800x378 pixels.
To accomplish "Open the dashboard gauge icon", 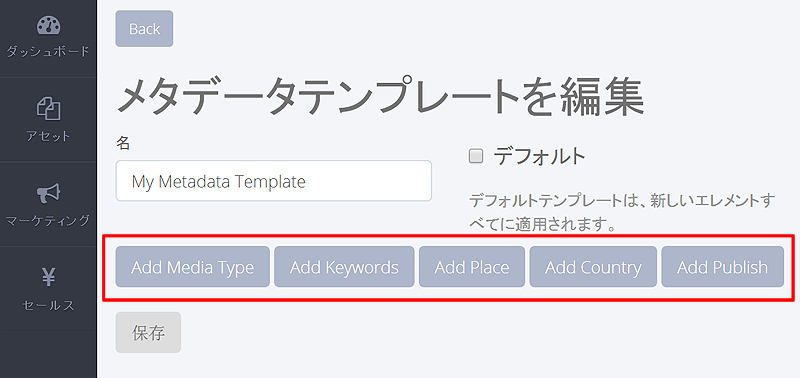I will [48, 25].
